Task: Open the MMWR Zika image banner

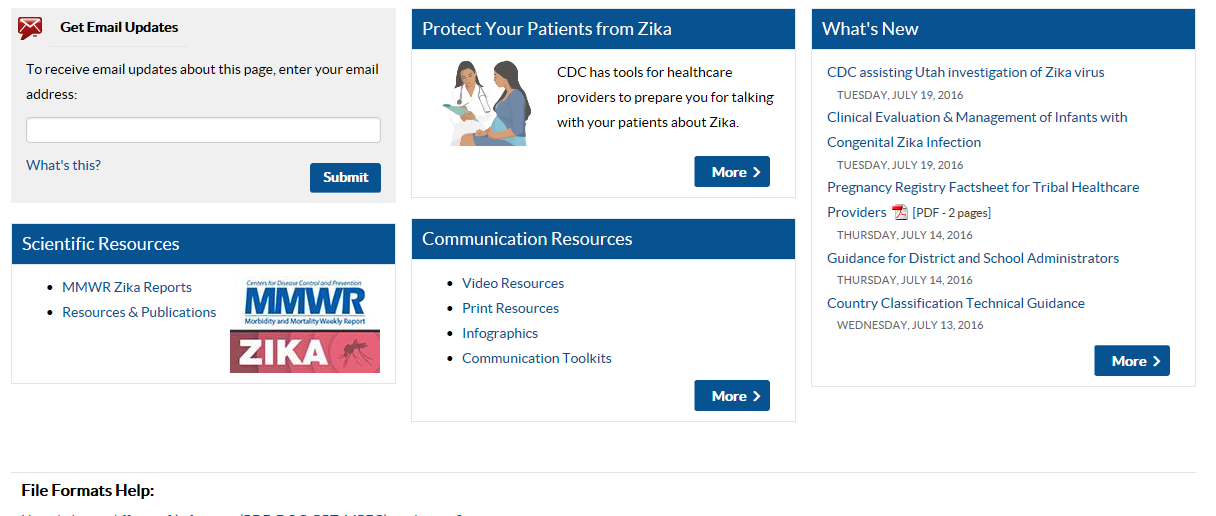Action: (x=305, y=325)
